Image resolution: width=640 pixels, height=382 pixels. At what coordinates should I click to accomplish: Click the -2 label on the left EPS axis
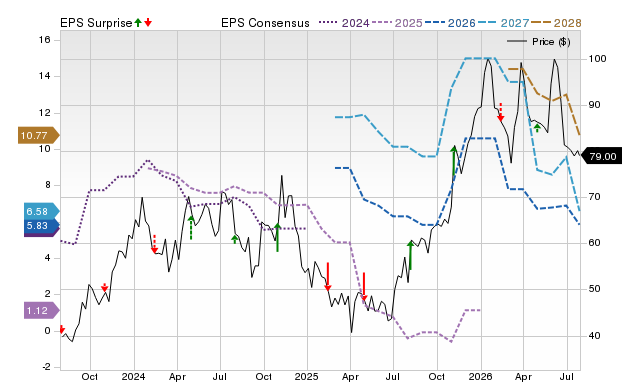coord(46,367)
